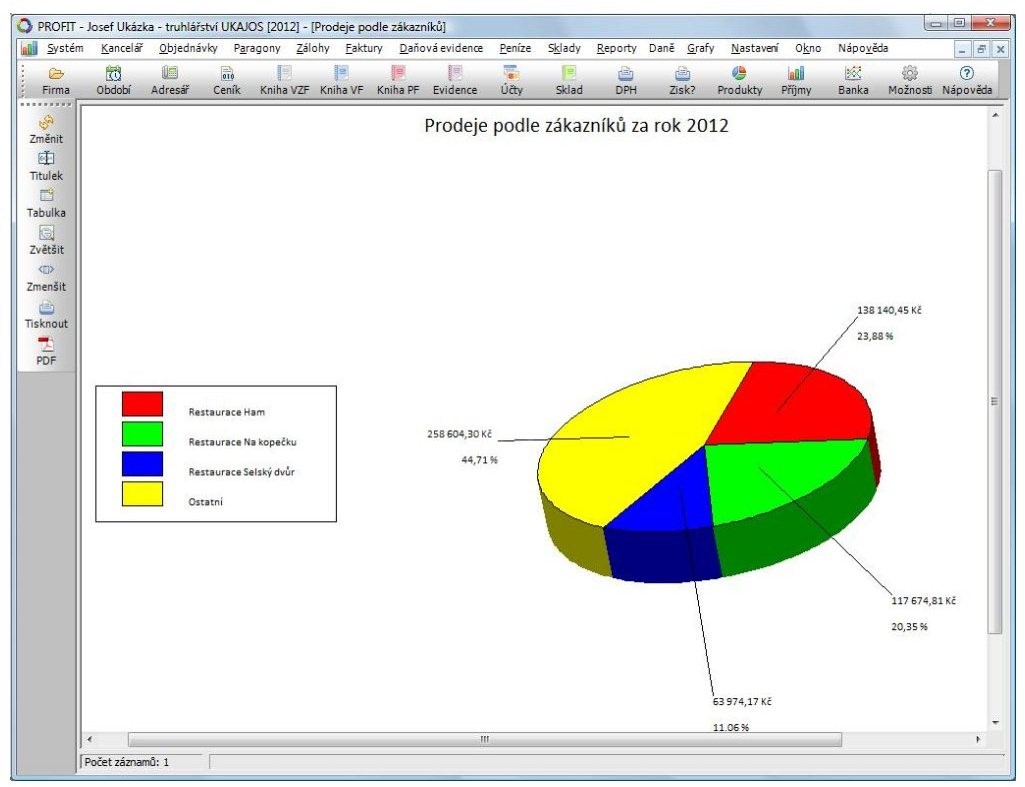This screenshot has width=1025, height=787.
Task: Open the Paragony menu
Action: (257, 48)
